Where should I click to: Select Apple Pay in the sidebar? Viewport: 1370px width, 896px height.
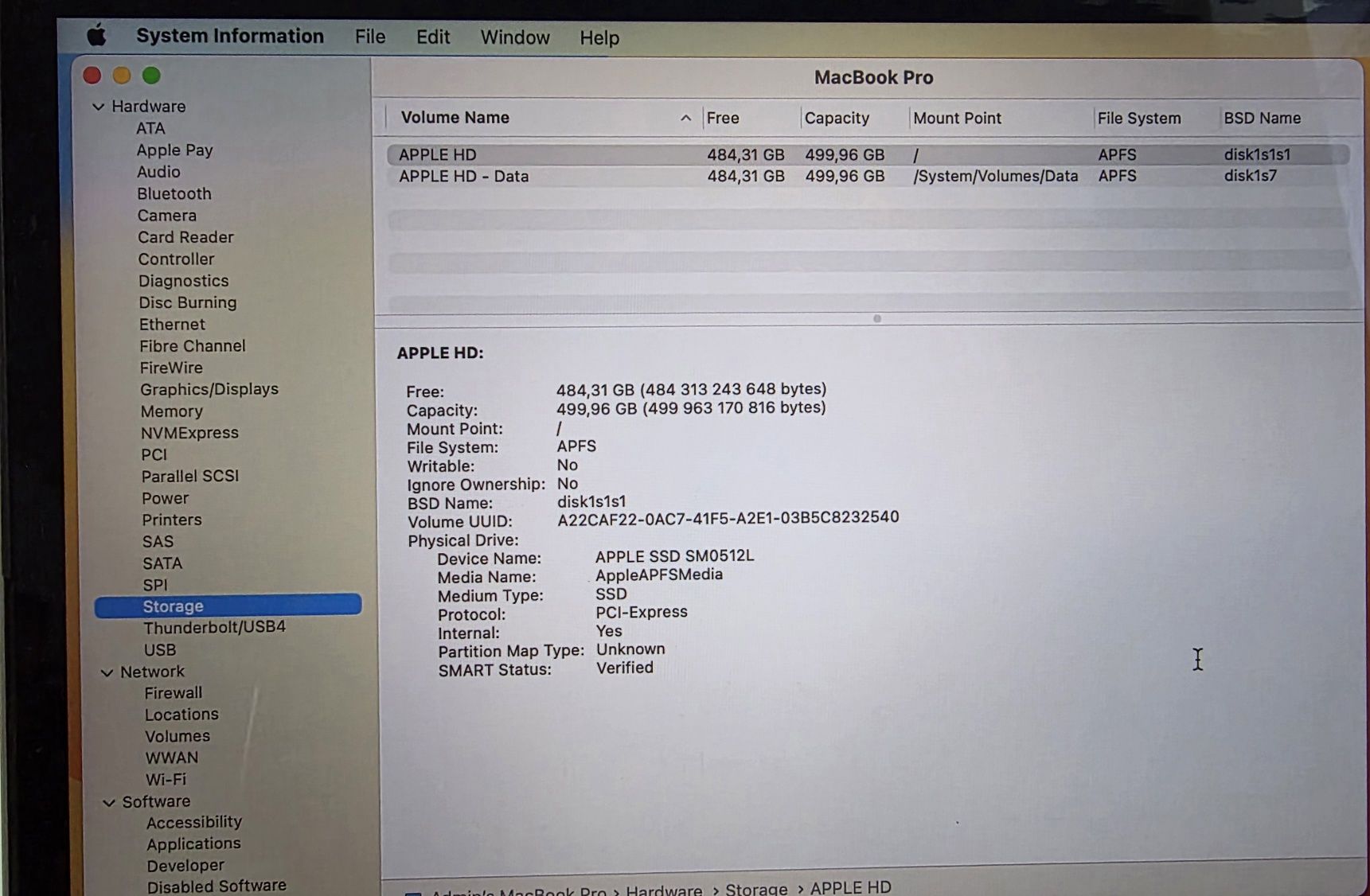pyautogui.click(x=174, y=150)
